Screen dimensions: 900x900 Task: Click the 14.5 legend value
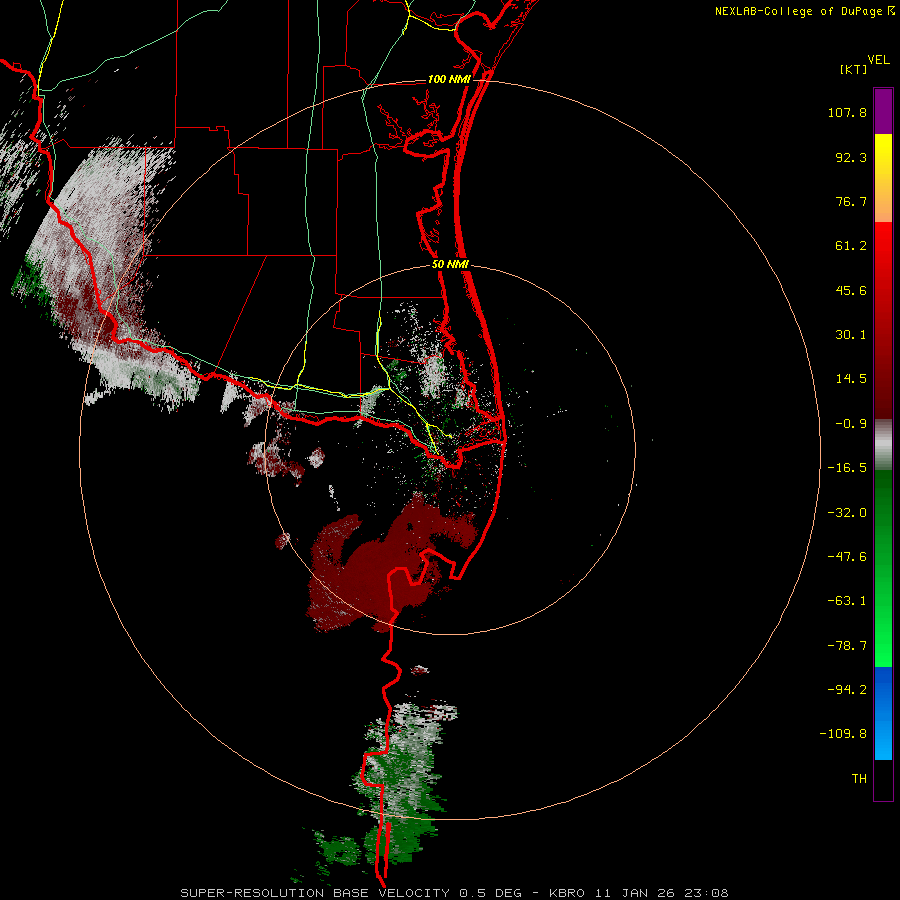click(851, 379)
